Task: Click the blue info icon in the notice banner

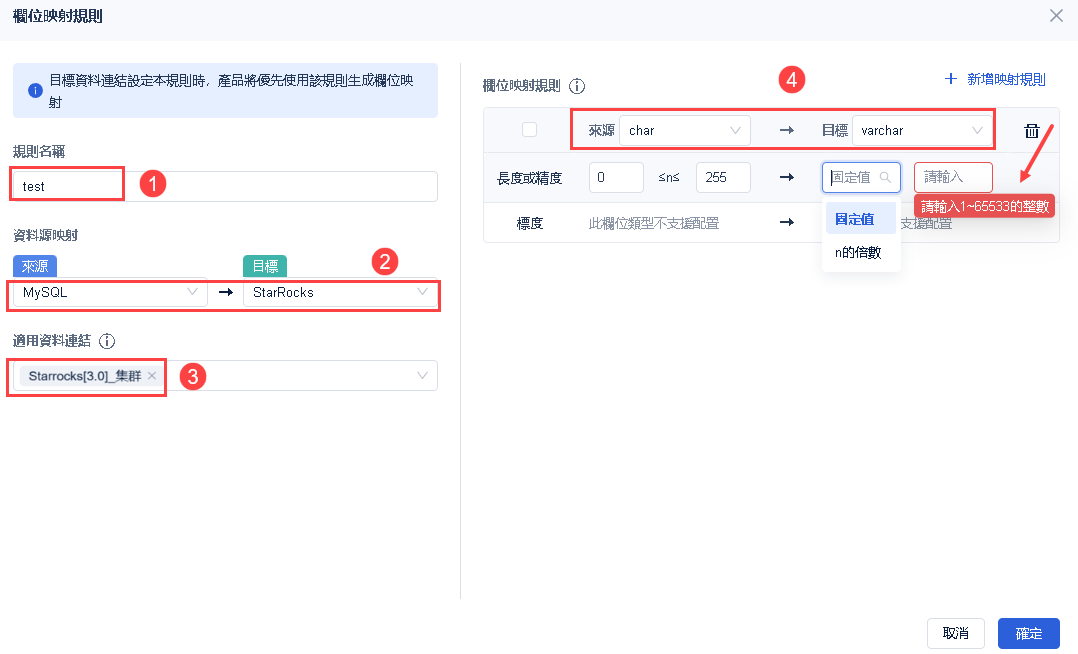Action: (x=35, y=90)
